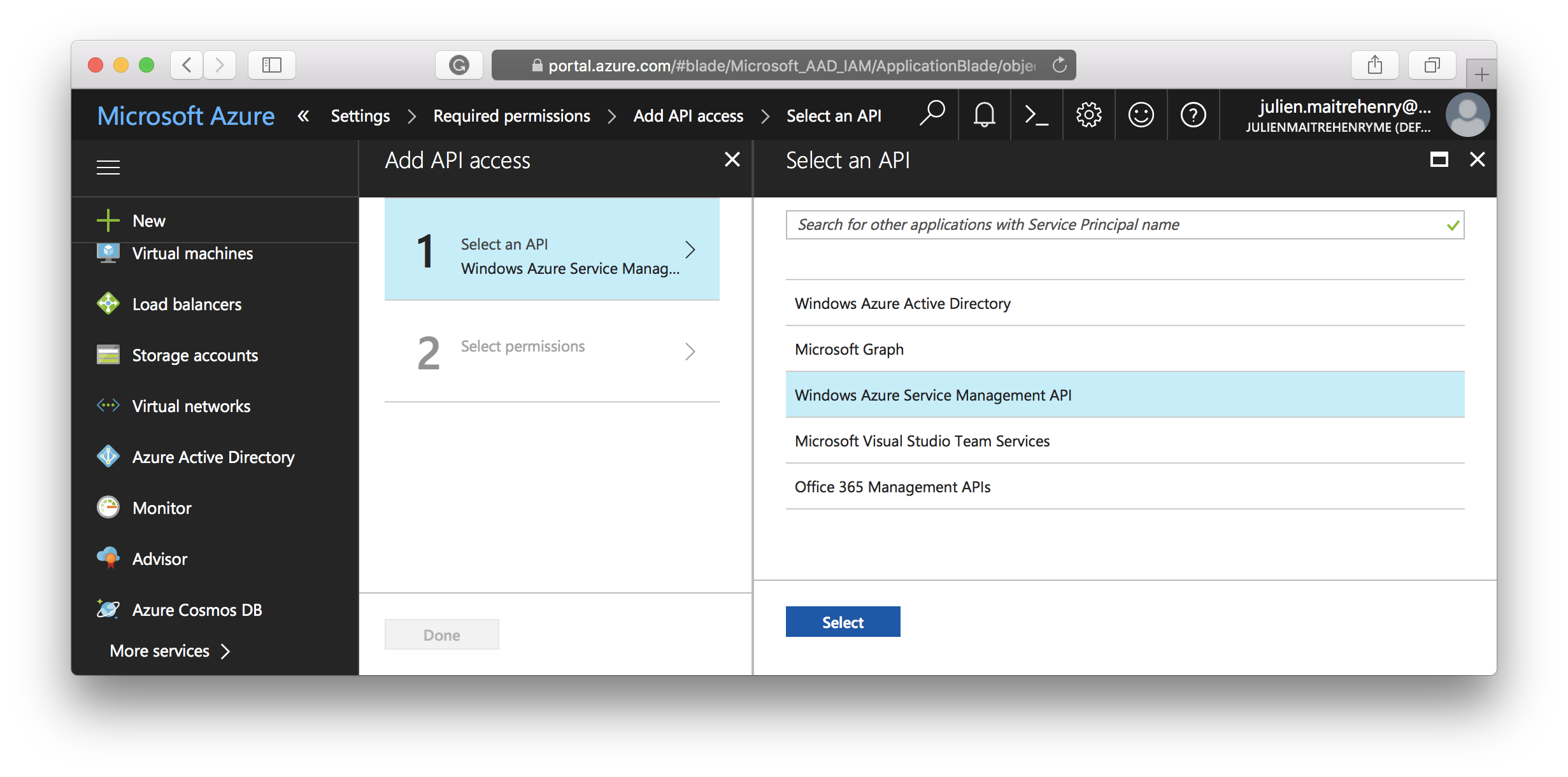Choose Microsoft Graph API

coord(1125,349)
